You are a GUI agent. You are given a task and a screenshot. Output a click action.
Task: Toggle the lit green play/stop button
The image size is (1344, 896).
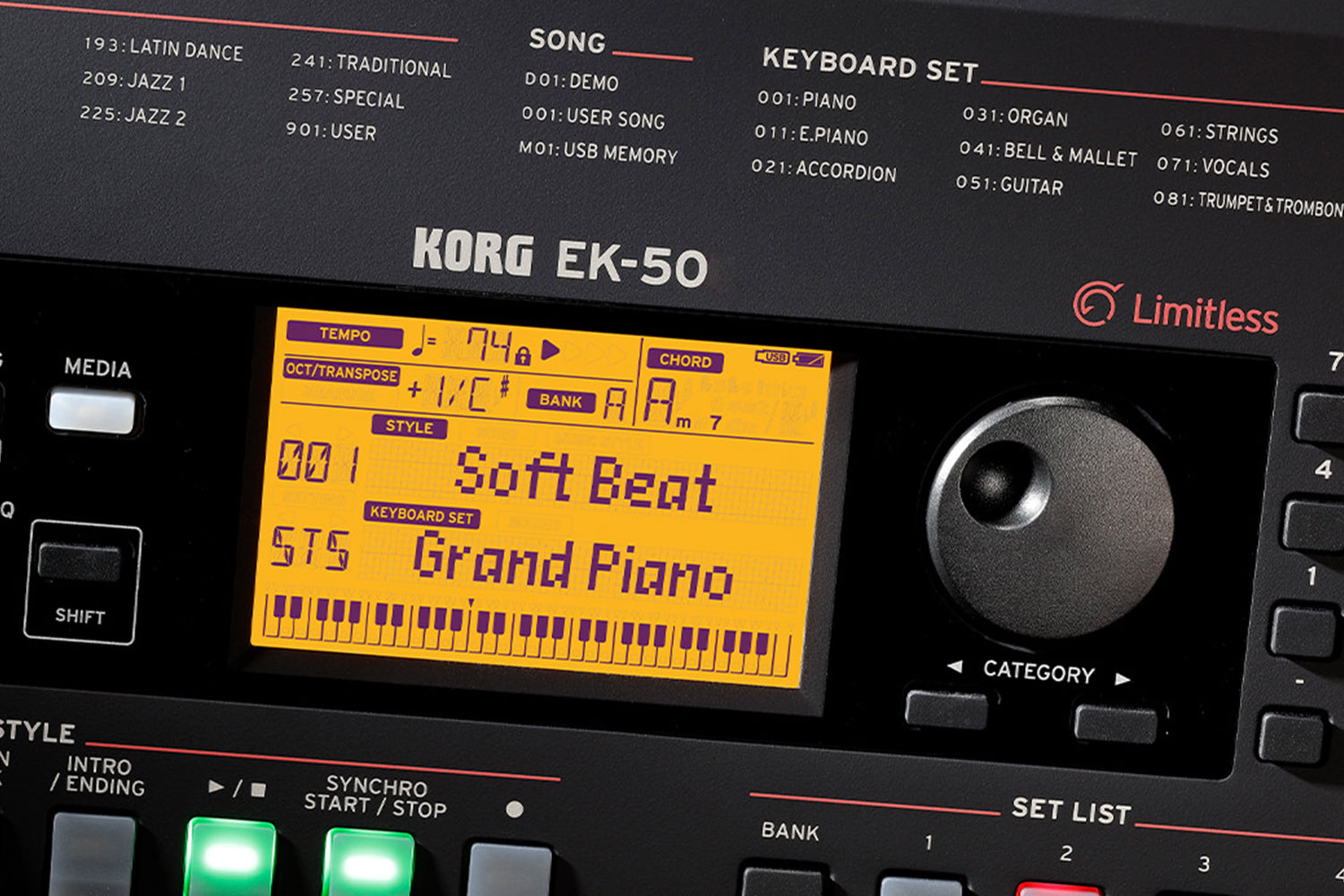[230, 857]
